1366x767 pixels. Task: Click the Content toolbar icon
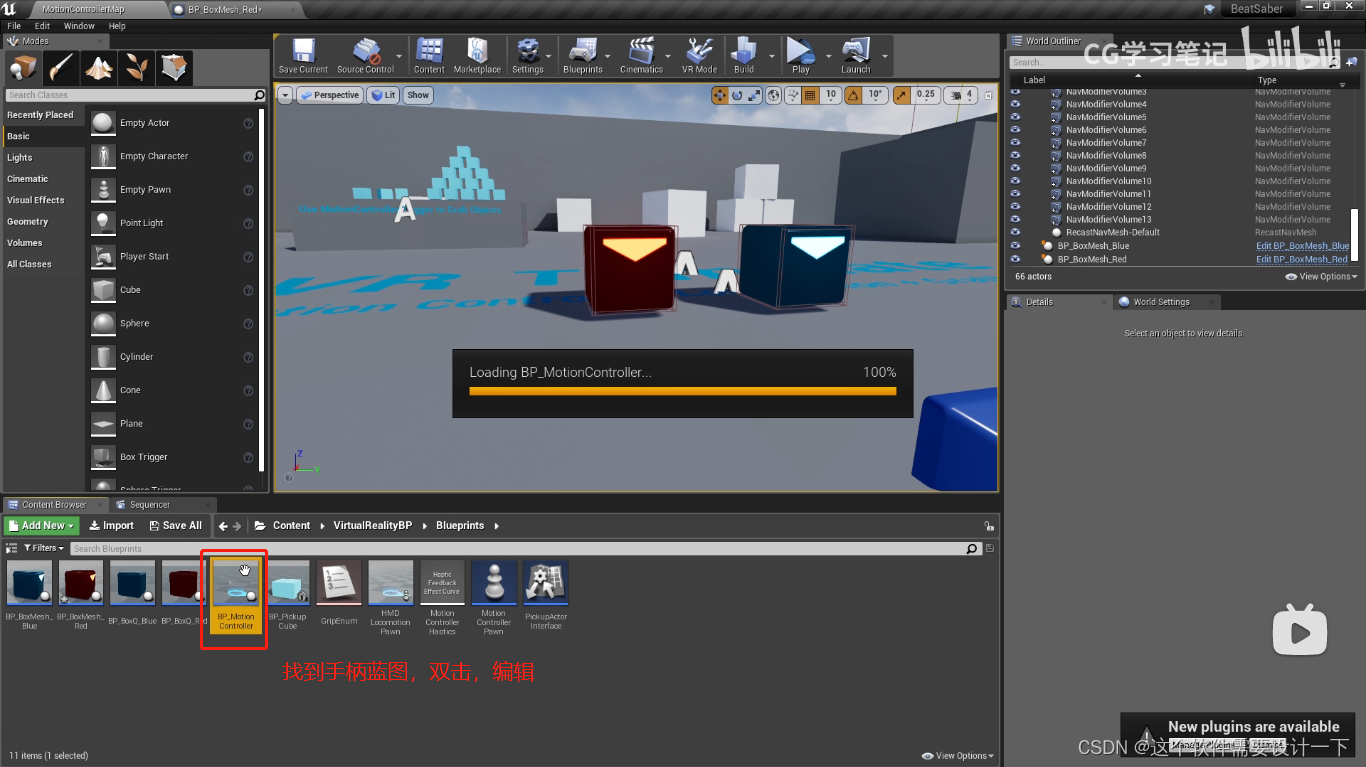coord(429,55)
